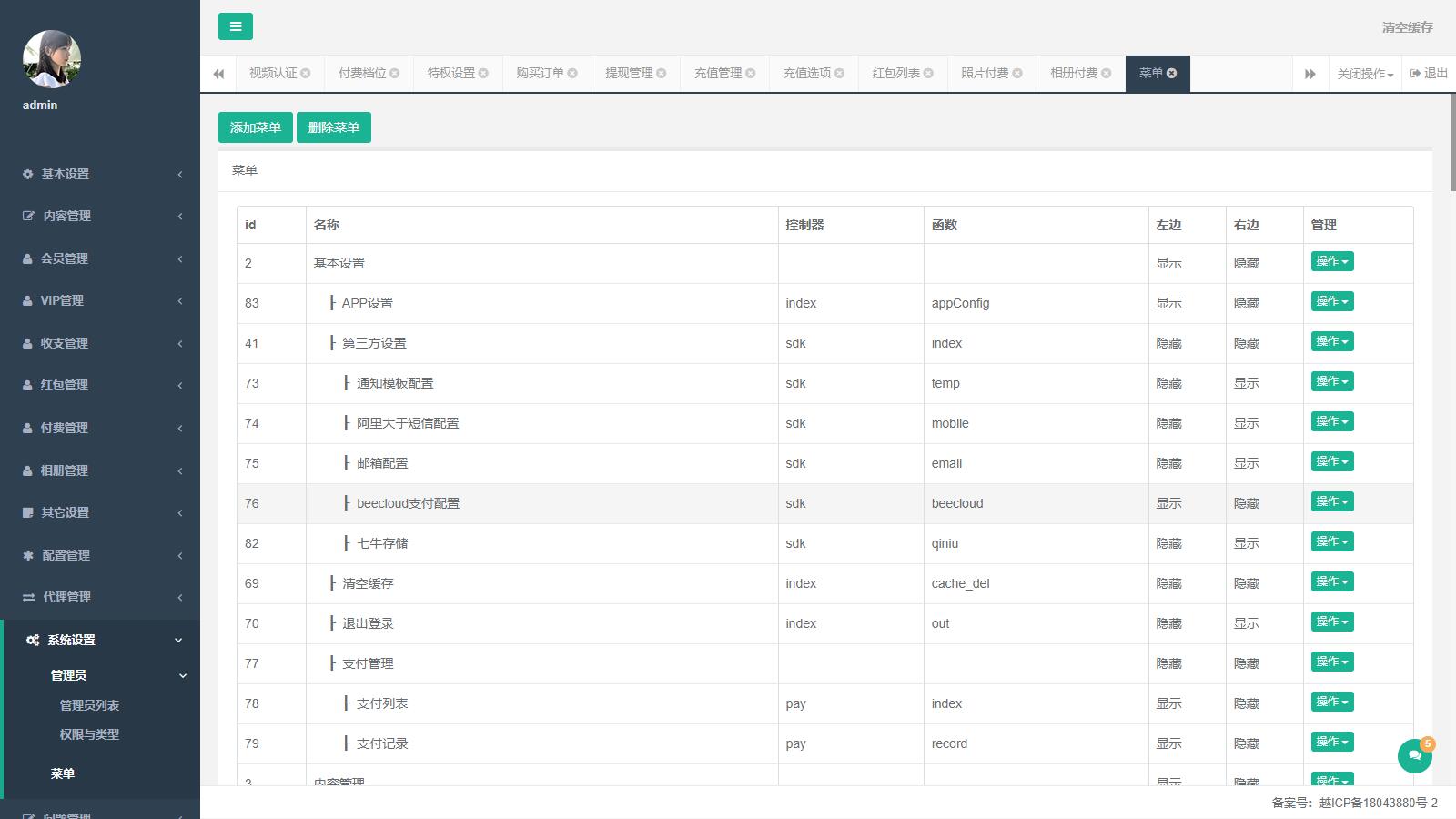The width and height of the screenshot is (1456, 819).
Task: Open 操作 dropdown for the APP设置 row
Action: pyautogui.click(x=1331, y=301)
